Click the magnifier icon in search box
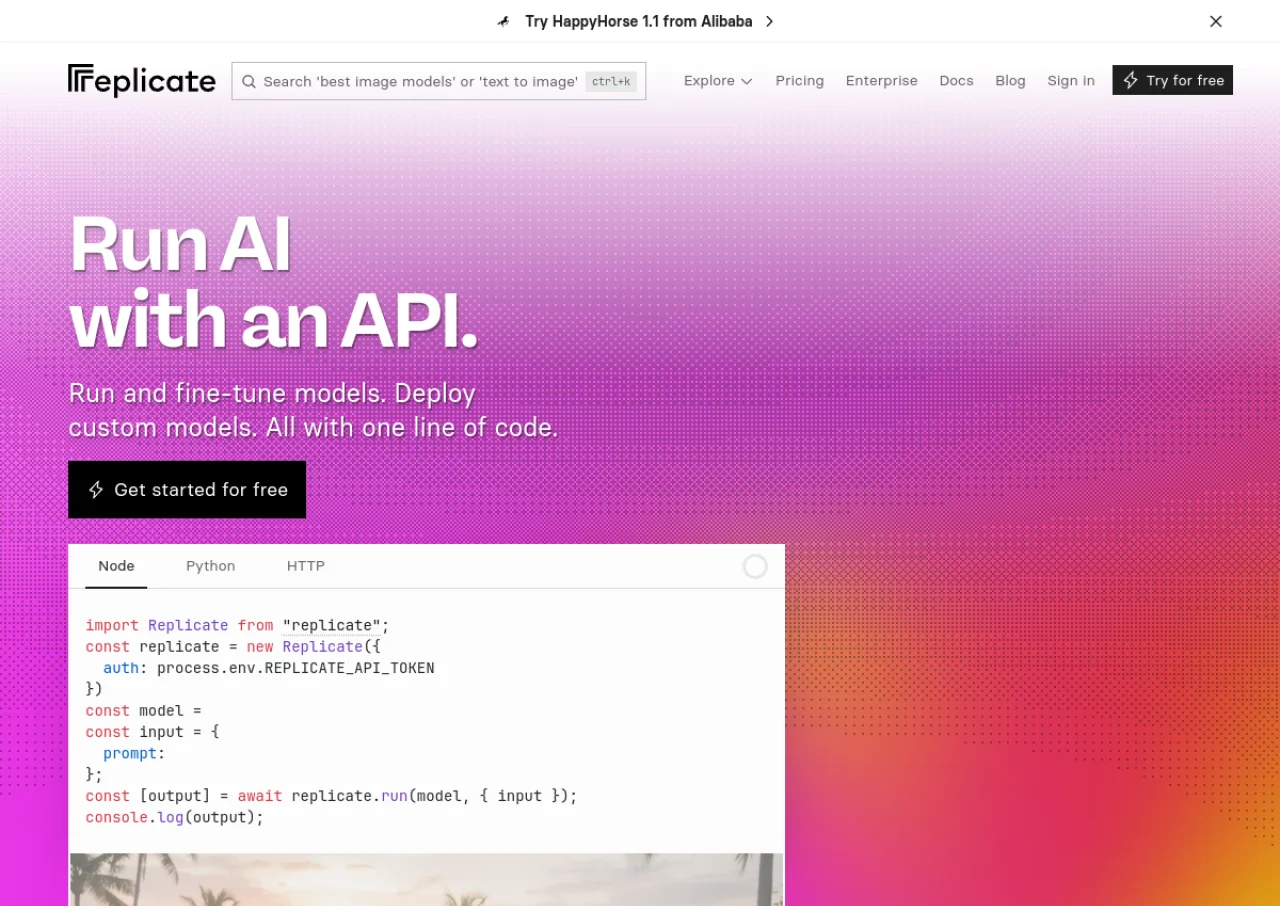The image size is (1280, 906). point(248,81)
